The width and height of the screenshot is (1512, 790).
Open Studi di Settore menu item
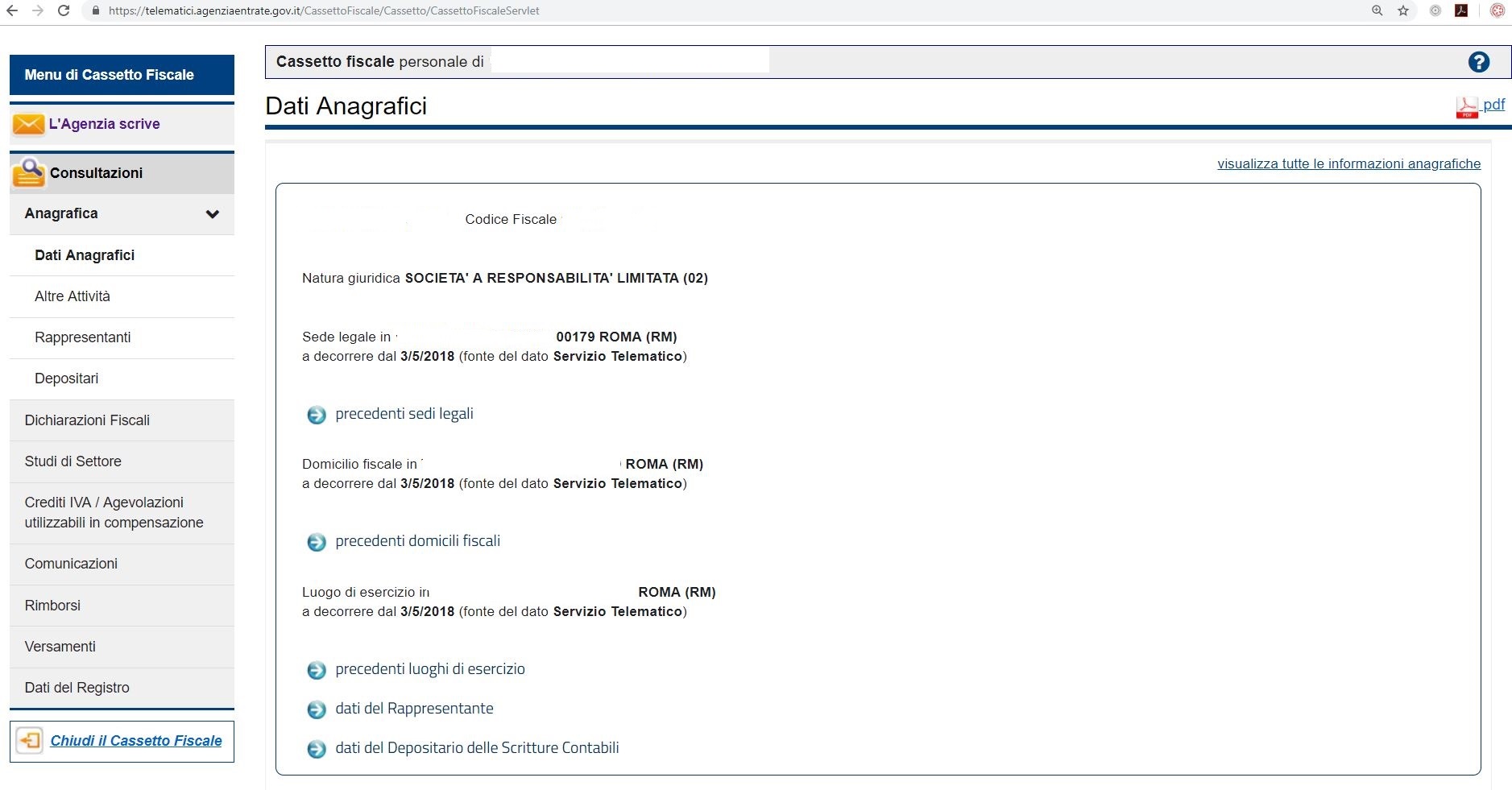point(122,461)
